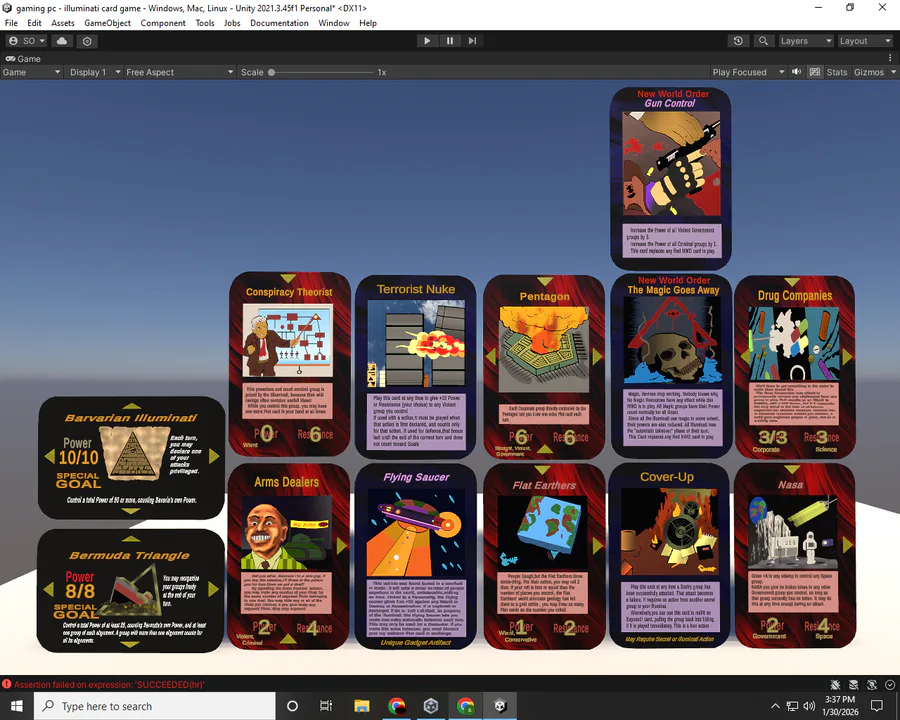900x720 pixels.
Task: Click the bug debug mode status icon
Action: (x=835, y=684)
